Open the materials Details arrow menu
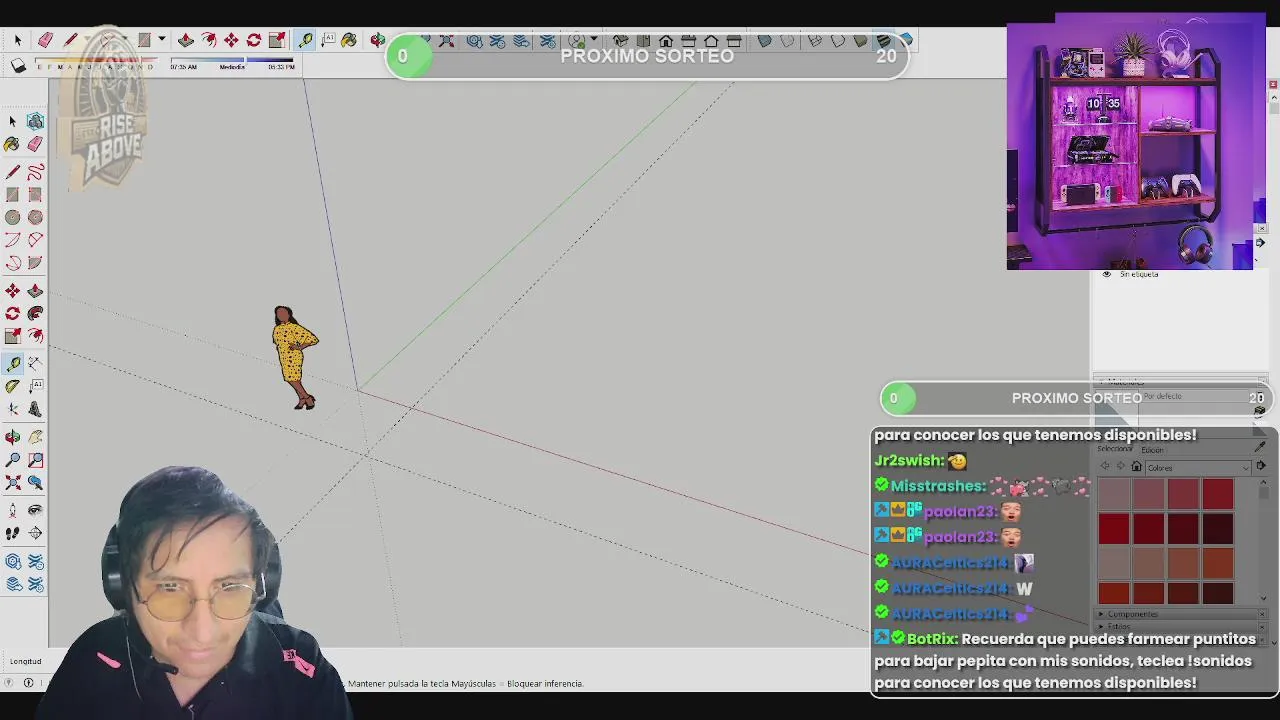 (x=1260, y=466)
